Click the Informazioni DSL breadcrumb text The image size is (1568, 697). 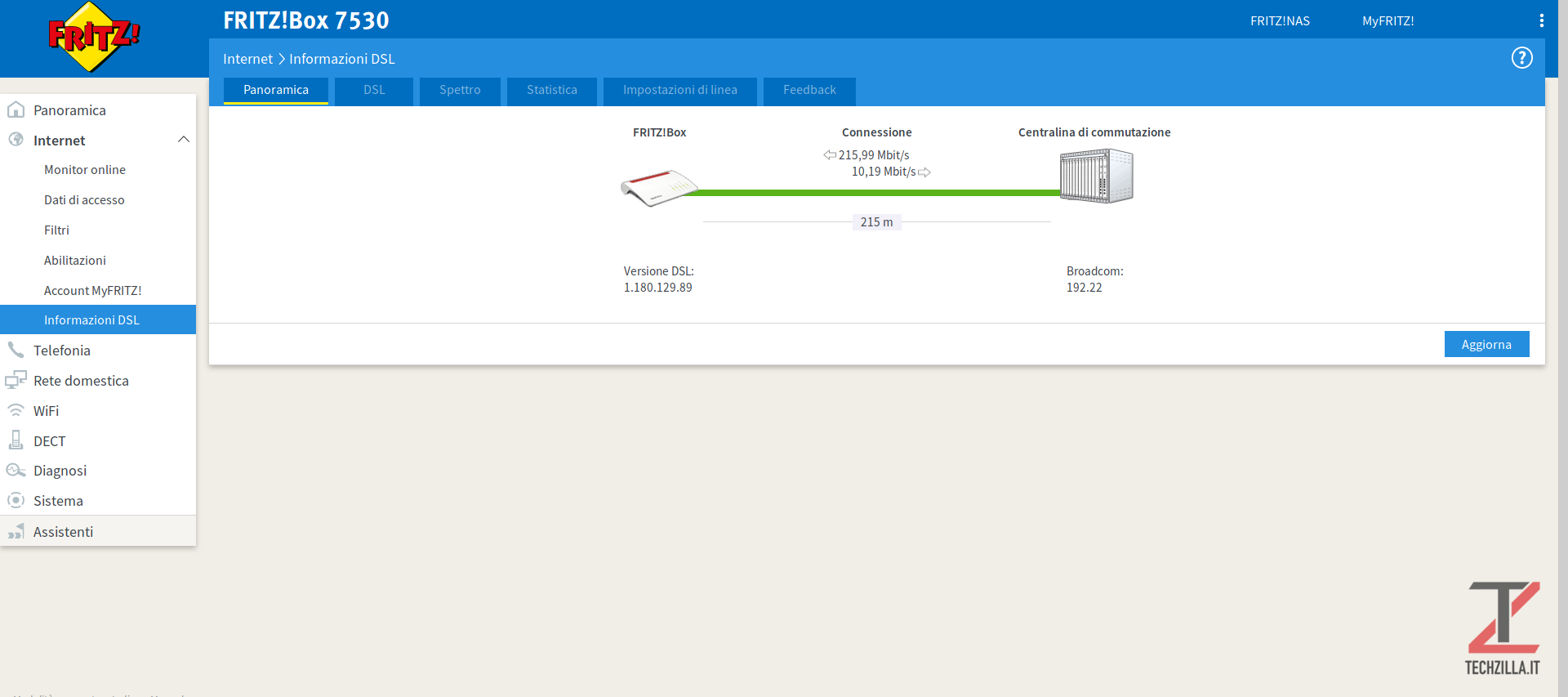(342, 59)
